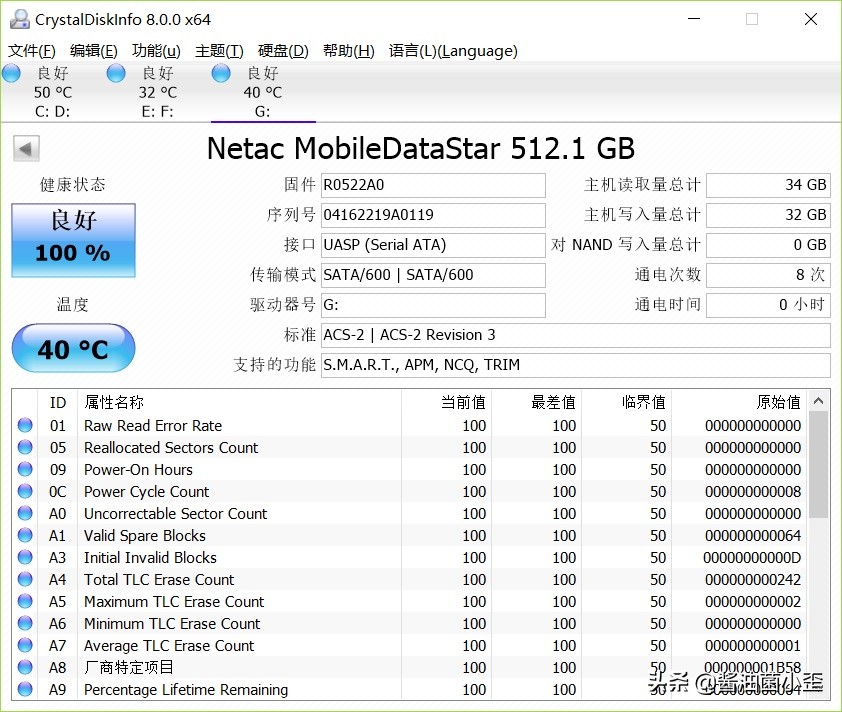The height and width of the screenshot is (712, 842).
Task: Click the SMART list scrollbar up arrow
Action: coord(819,399)
